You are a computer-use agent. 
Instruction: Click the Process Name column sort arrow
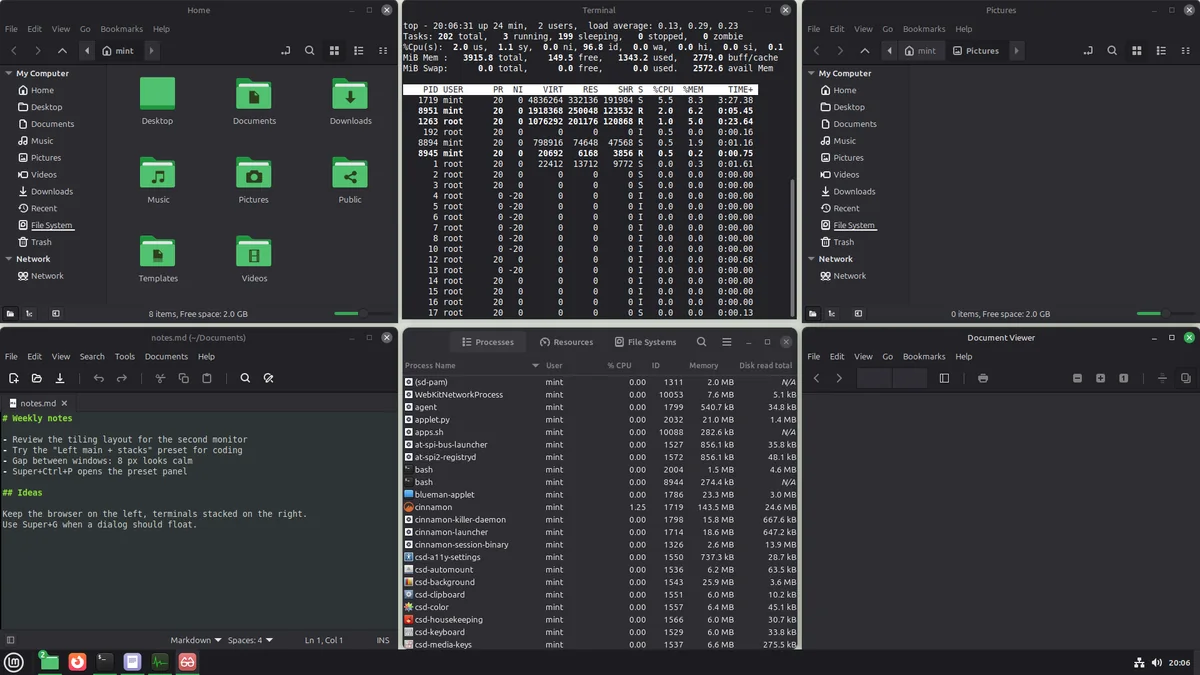click(x=536, y=366)
